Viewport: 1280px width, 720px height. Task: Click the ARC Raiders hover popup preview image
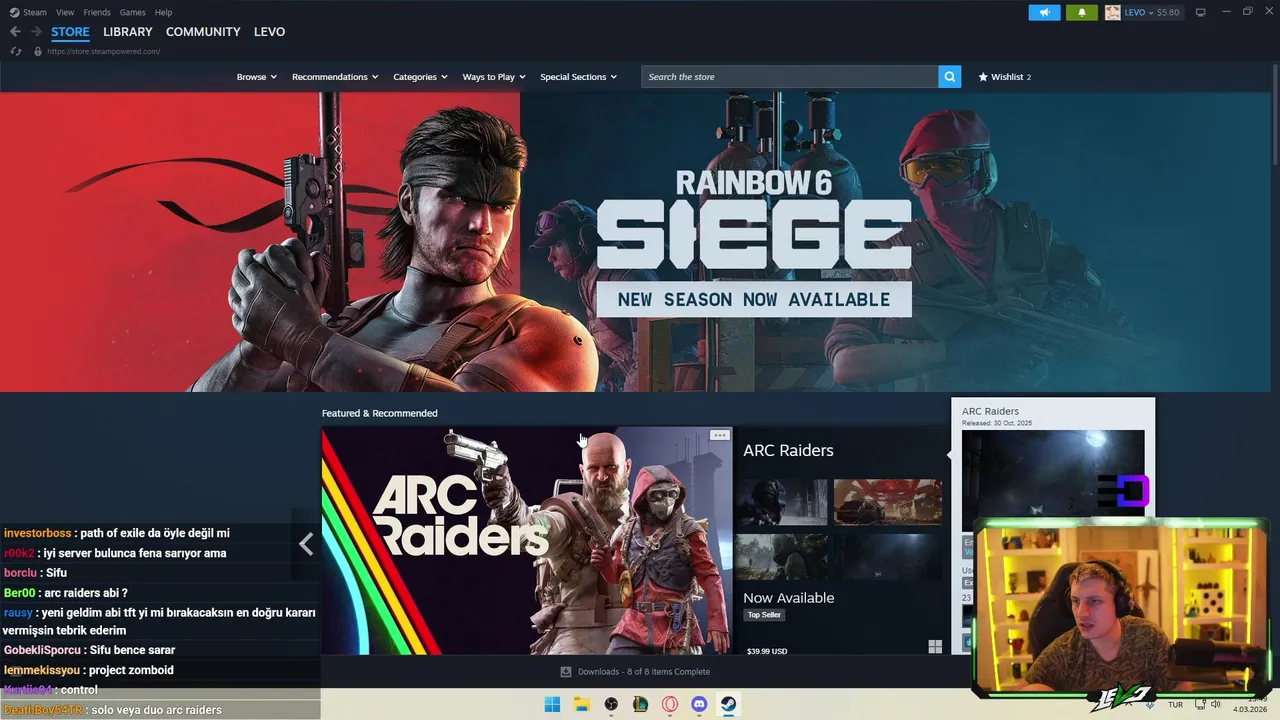[x=1053, y=480]
